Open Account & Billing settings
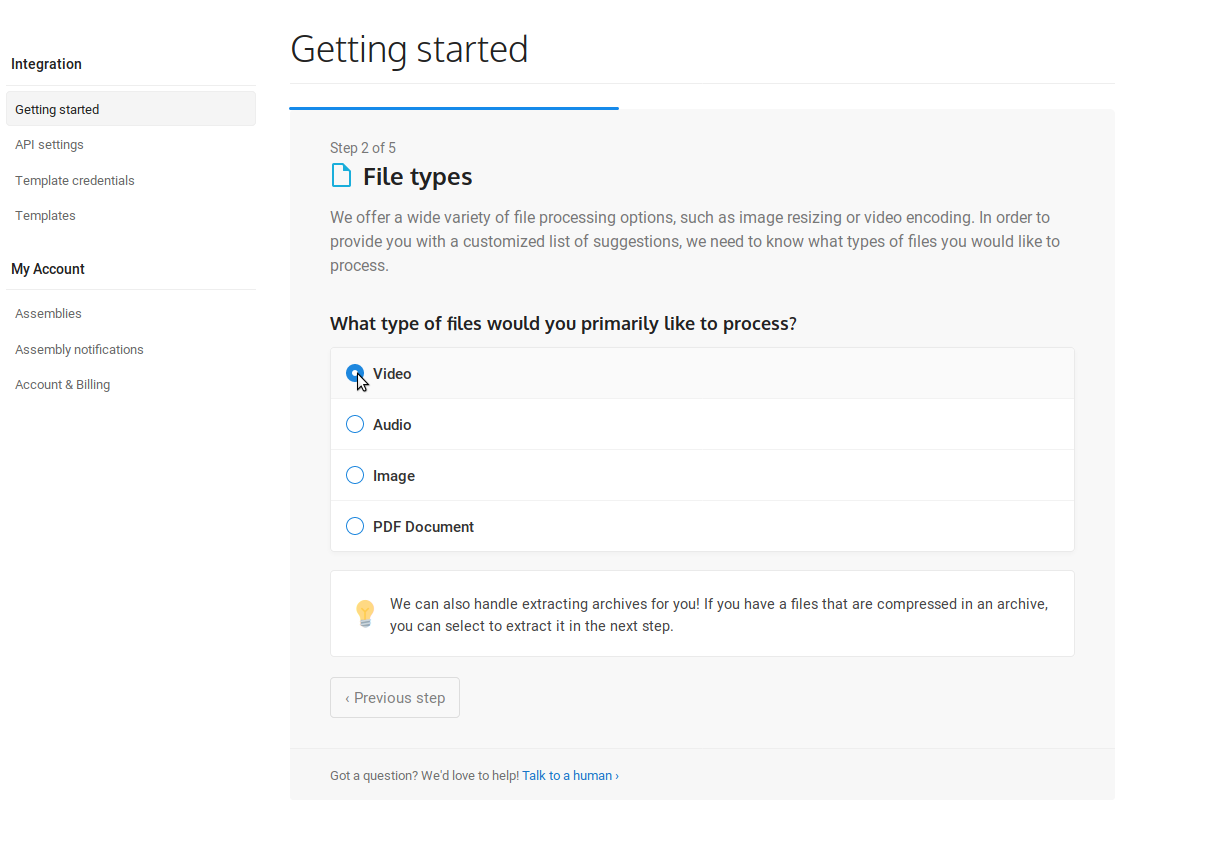The image size is (1220, 860). pyautogui.click(x=62, y=385)
